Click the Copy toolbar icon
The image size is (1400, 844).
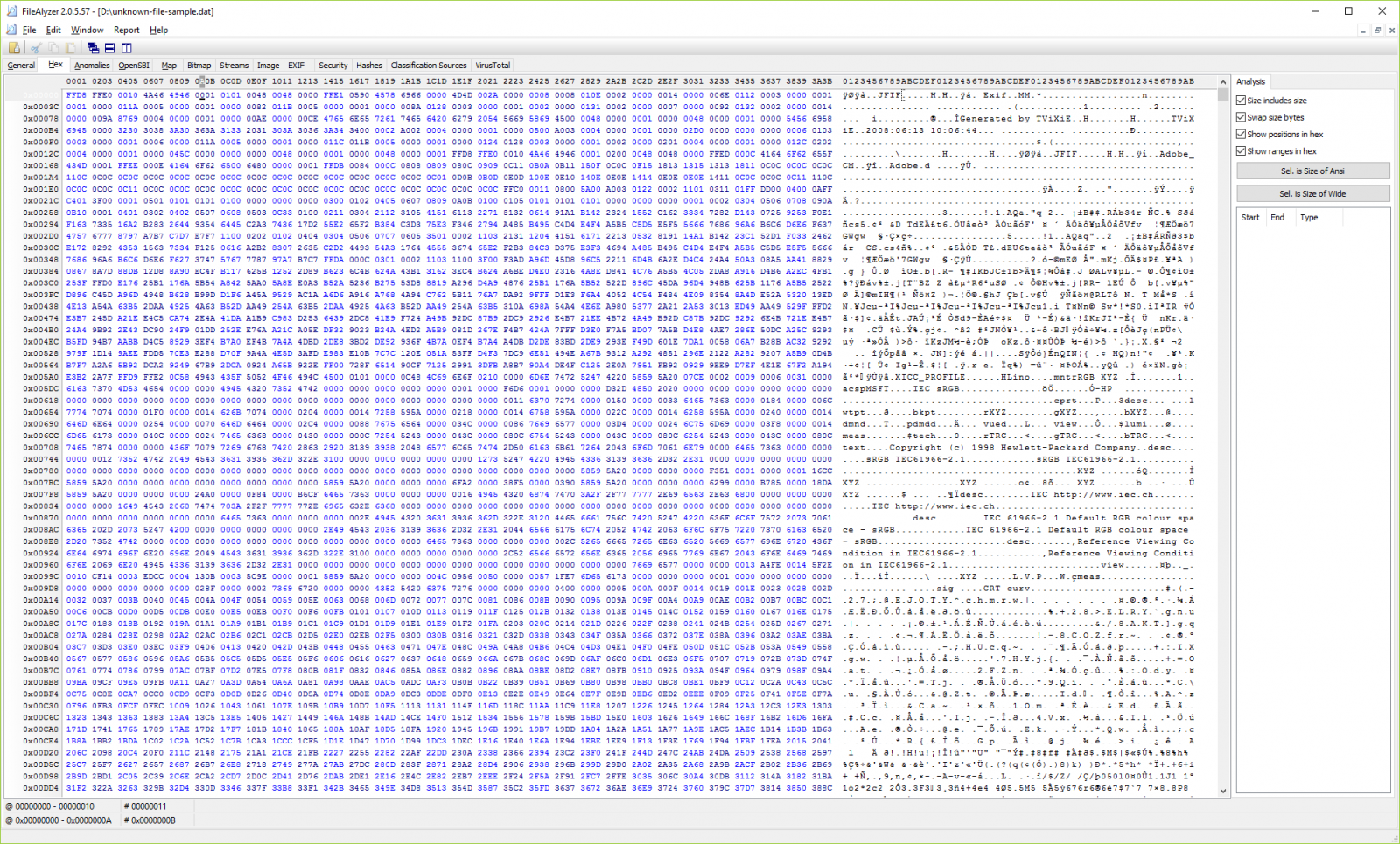pyautogui.click(x=53, y=48)
